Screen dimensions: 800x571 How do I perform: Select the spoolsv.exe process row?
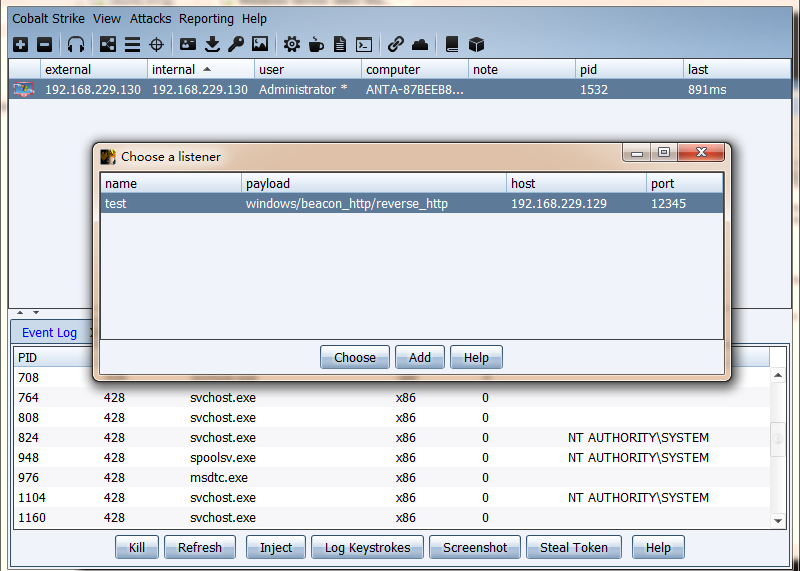[x=222, y=458]
